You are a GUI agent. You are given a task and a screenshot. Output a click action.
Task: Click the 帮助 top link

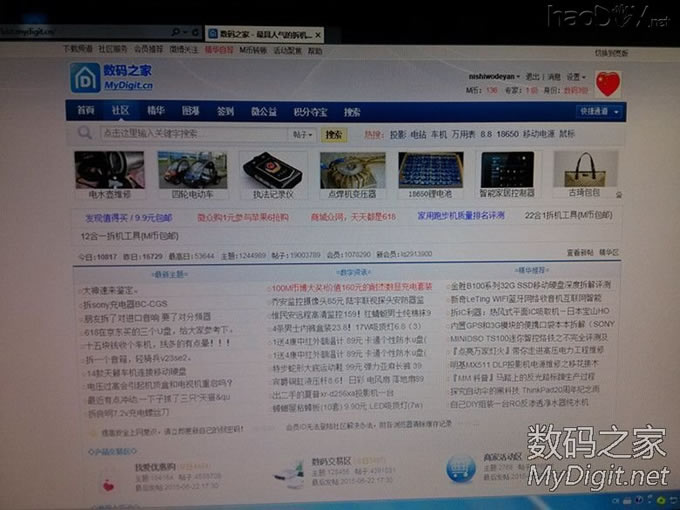coord(315,51)
